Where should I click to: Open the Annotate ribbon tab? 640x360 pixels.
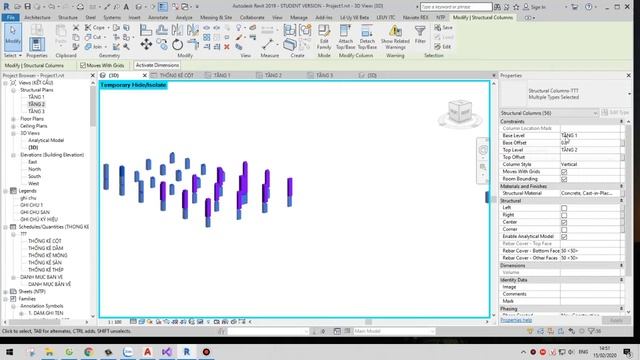click(158, 18)
